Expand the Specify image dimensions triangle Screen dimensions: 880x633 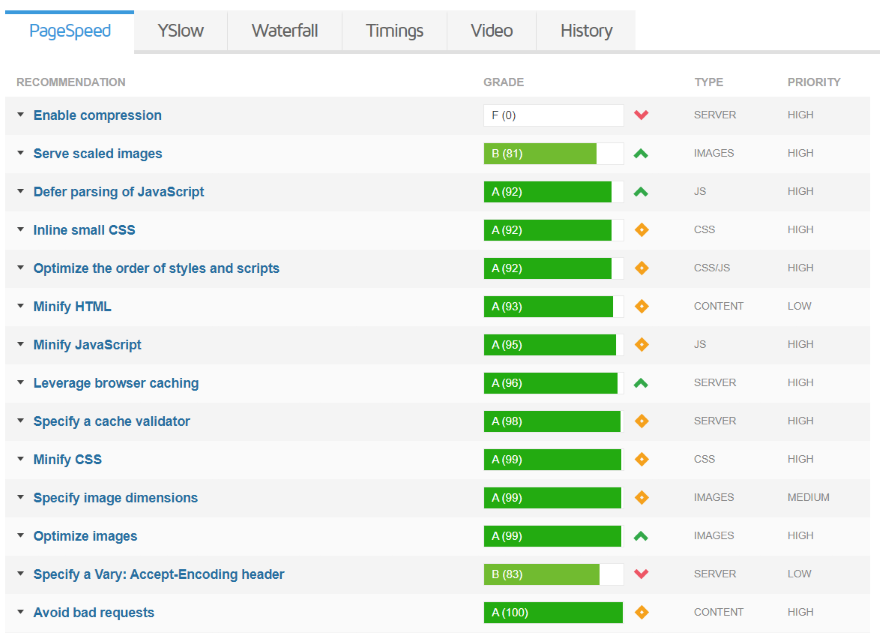pos(21,498)
